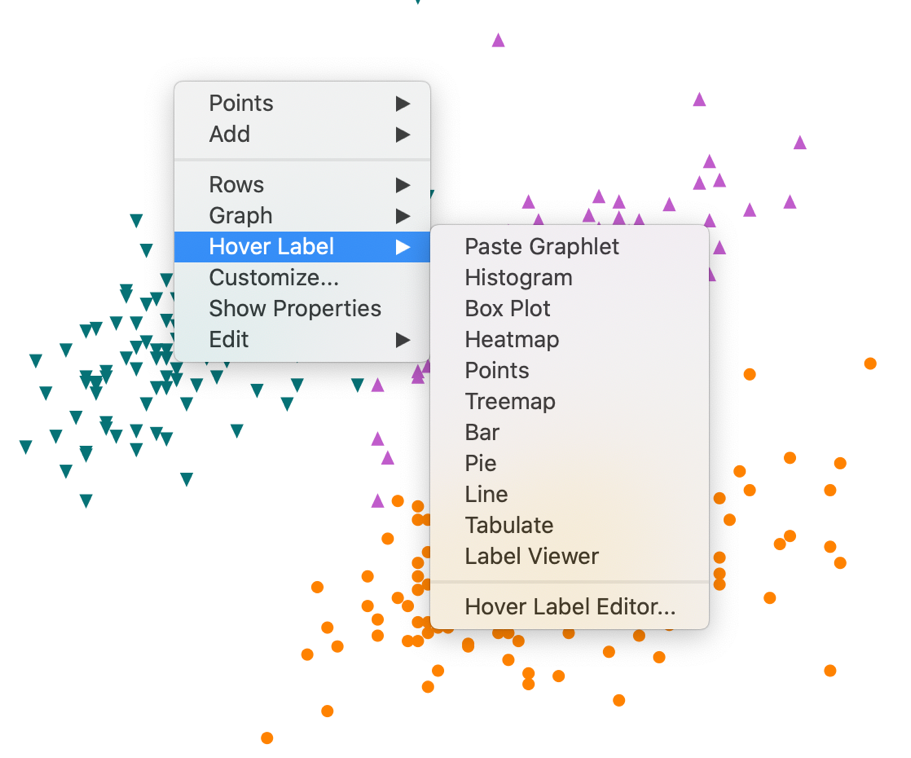
Task: Choose Points in Hover Label submenu
Action: coord(497,371)
